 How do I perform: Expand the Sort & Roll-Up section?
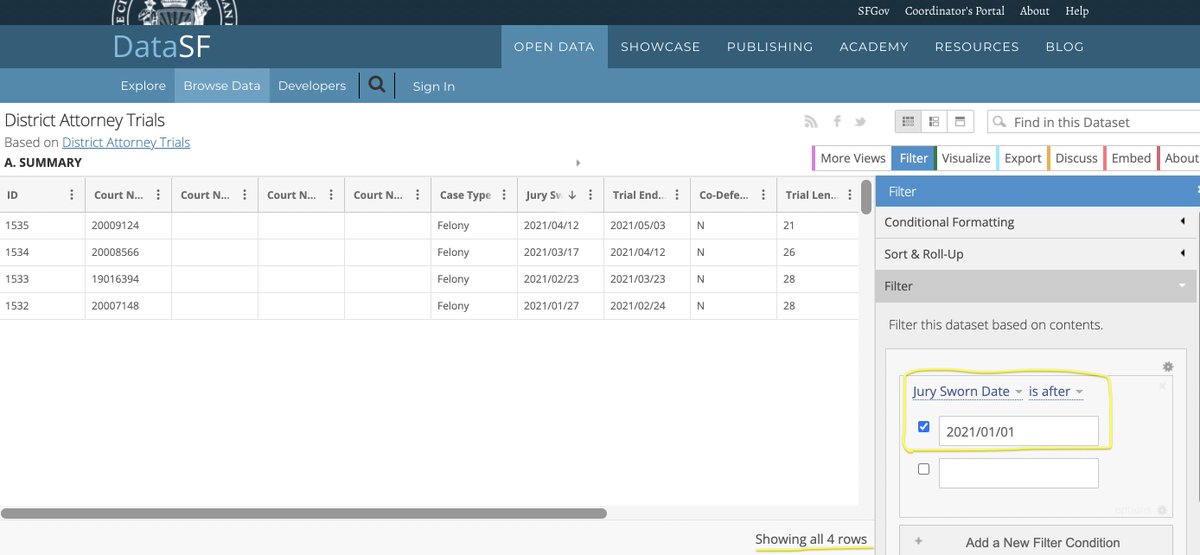click(1037, 254)
